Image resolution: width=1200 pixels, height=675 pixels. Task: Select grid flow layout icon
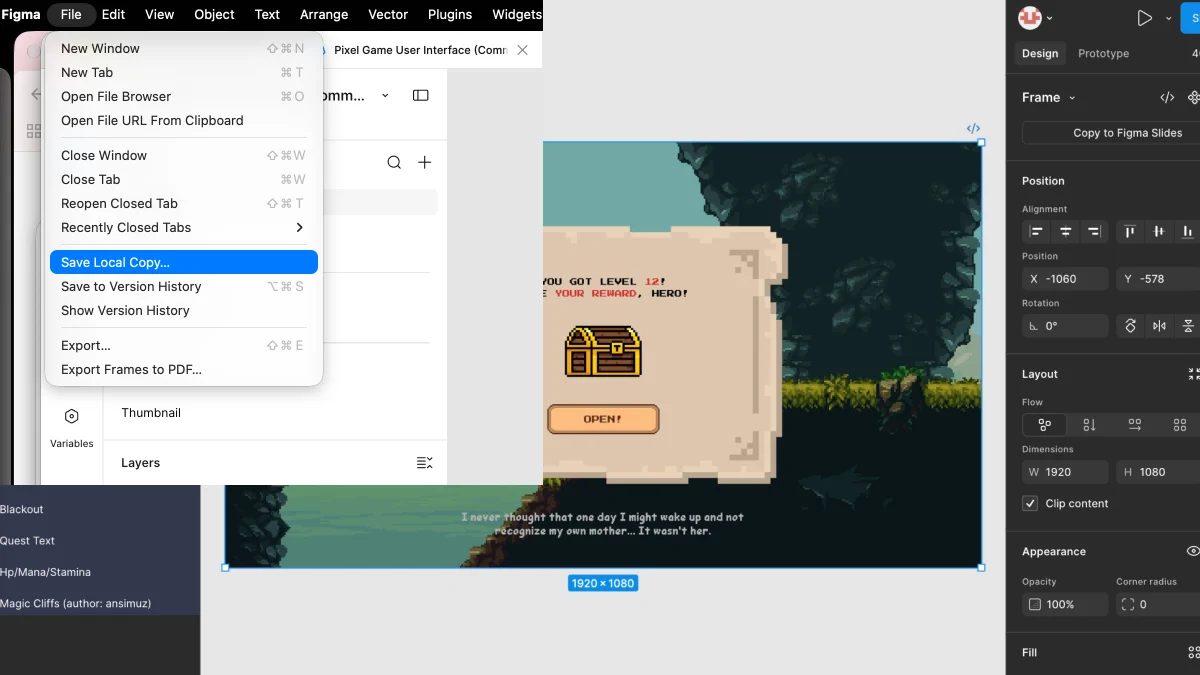tap(1180, 424)
